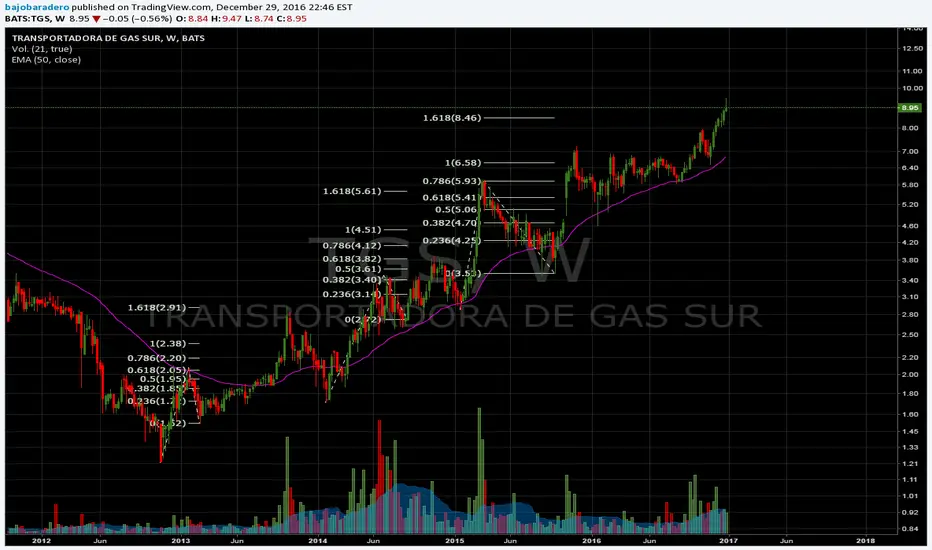The image size is (932, 550).
Task: Click the 2017 label on time axis
Action: (729, 540)
